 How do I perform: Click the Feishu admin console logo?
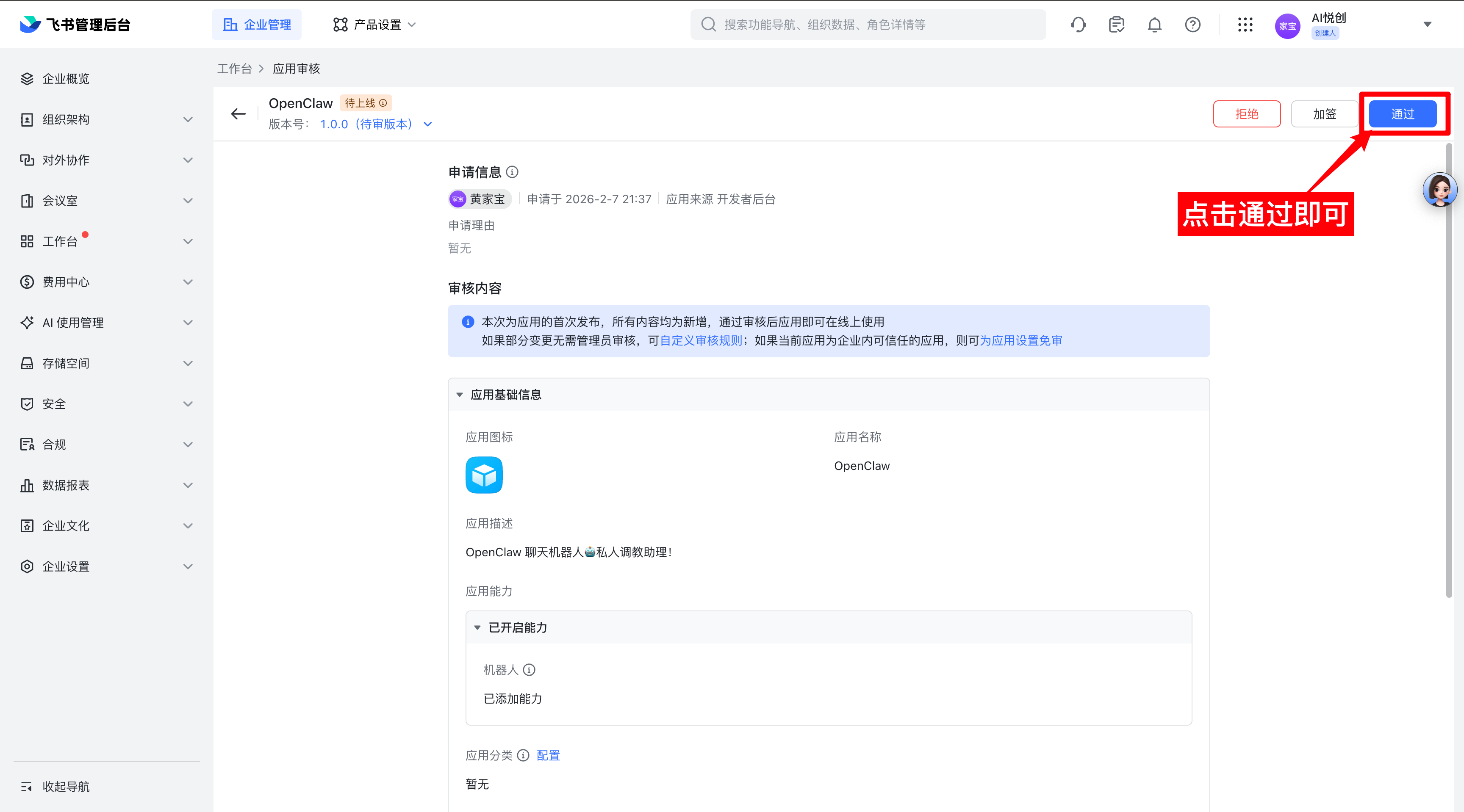pos(75,25)
